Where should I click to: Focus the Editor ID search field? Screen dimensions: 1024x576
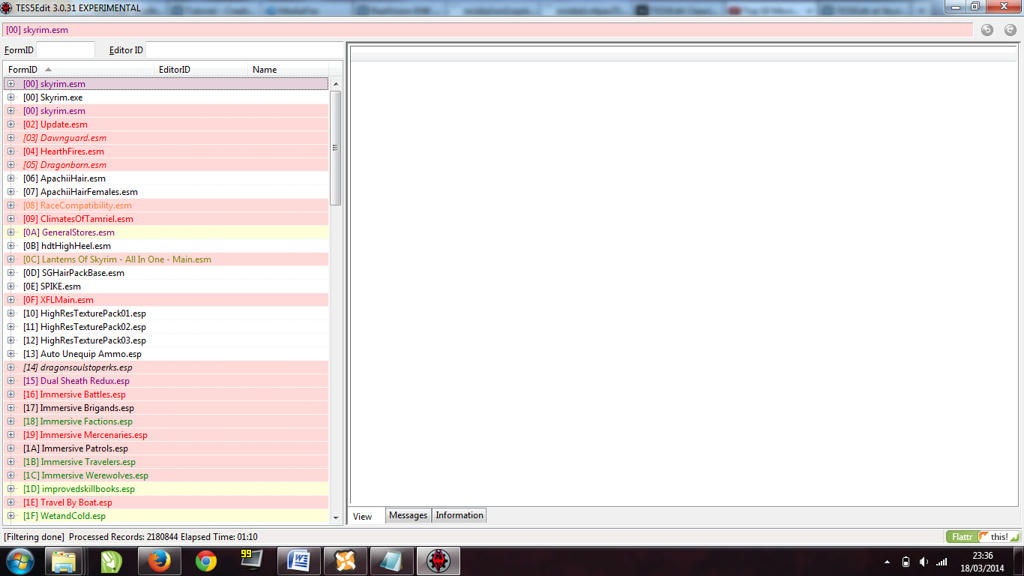(x=244, y=50)
